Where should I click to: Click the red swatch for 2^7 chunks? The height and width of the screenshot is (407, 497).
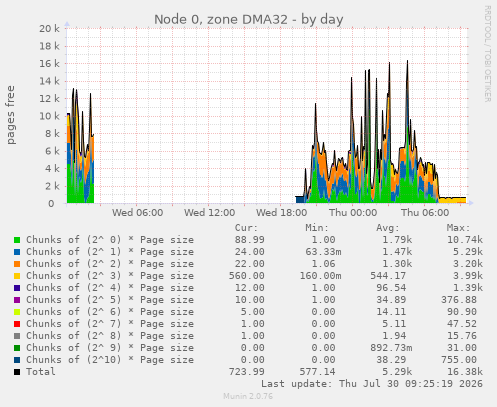click(17, 324)
